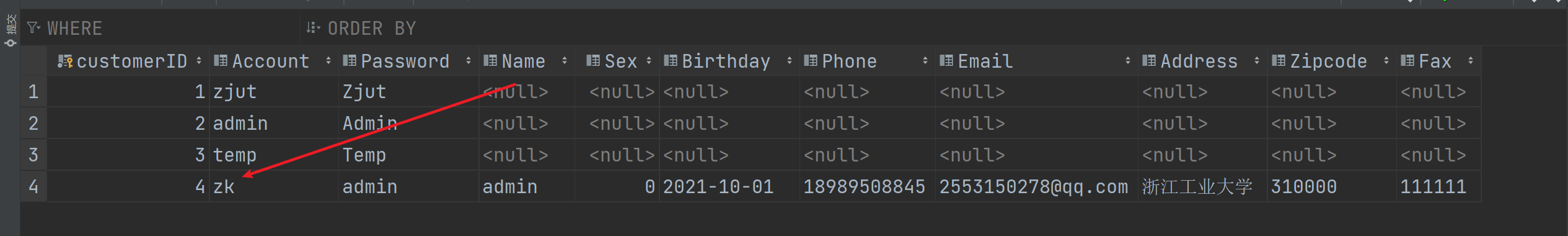This screenshot has height=236, width=1568.
Task: Click into the ORDER BY field
Action: pyautogui.click(x=868, y=28)
